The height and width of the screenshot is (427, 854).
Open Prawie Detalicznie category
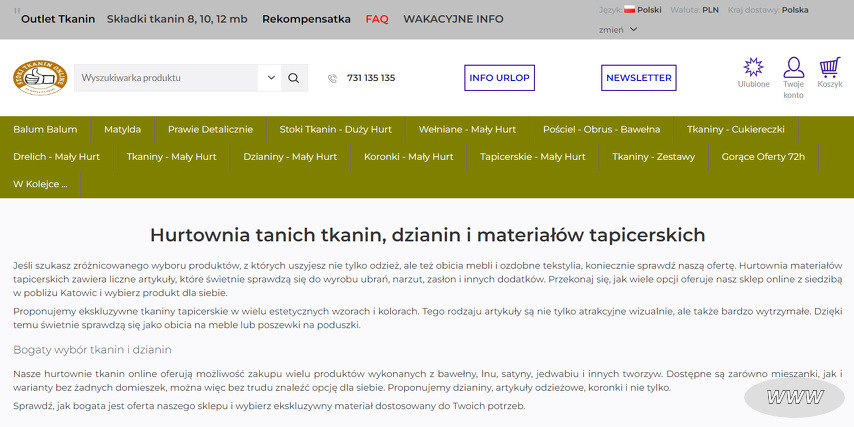click(210, 130)
